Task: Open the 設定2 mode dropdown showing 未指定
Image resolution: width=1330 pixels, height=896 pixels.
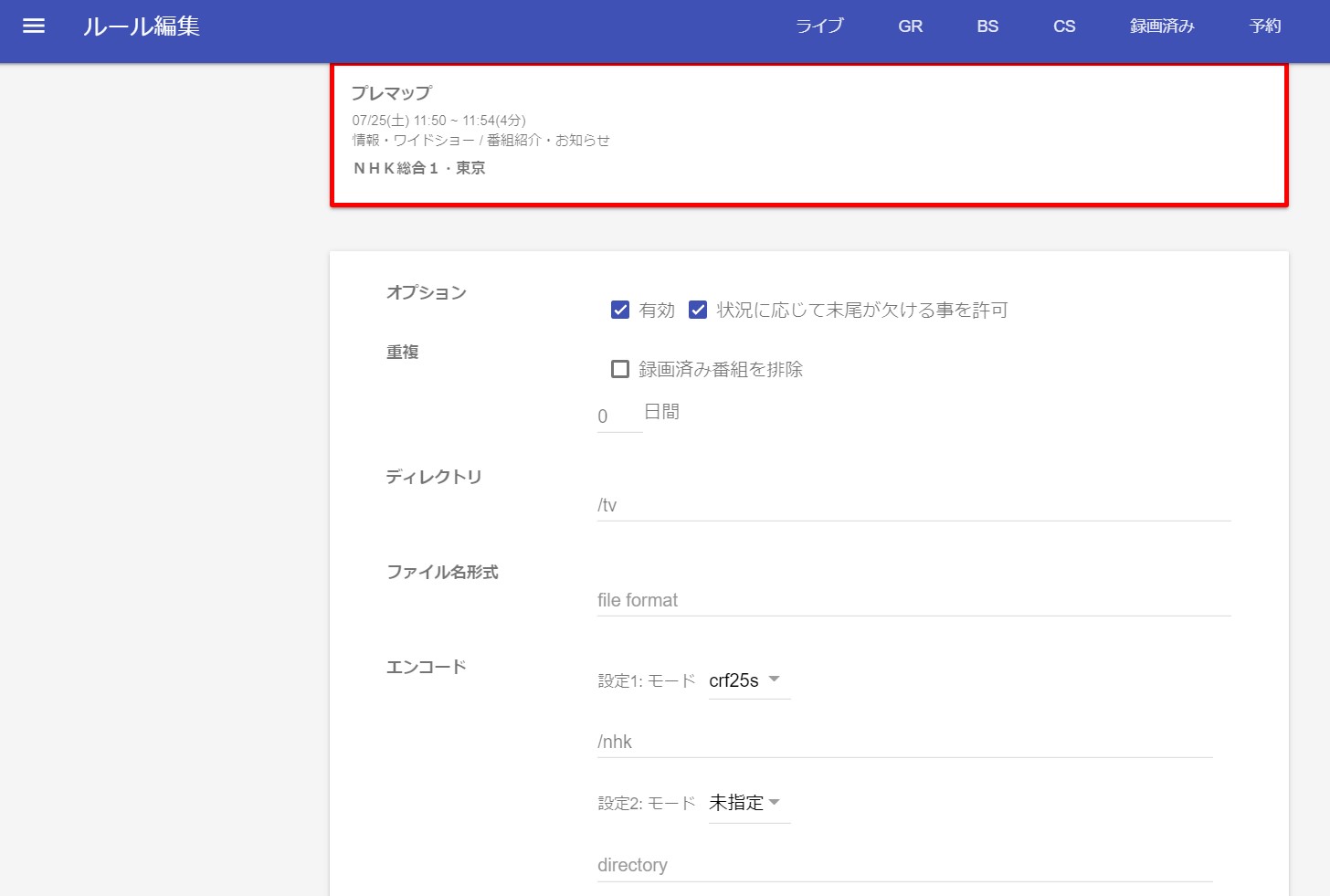Action: click(748, 803)
